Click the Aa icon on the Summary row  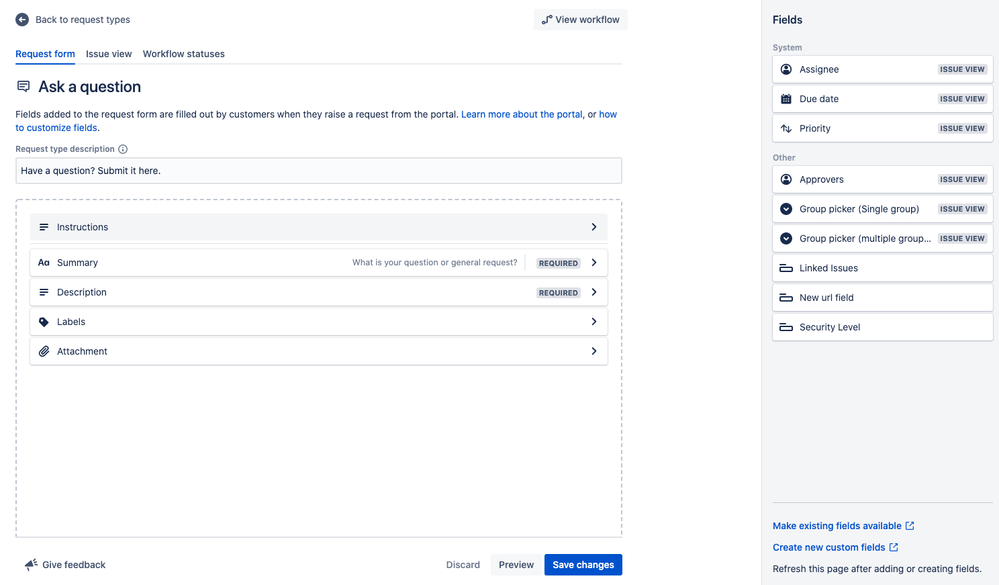click(x=44, y=263)
